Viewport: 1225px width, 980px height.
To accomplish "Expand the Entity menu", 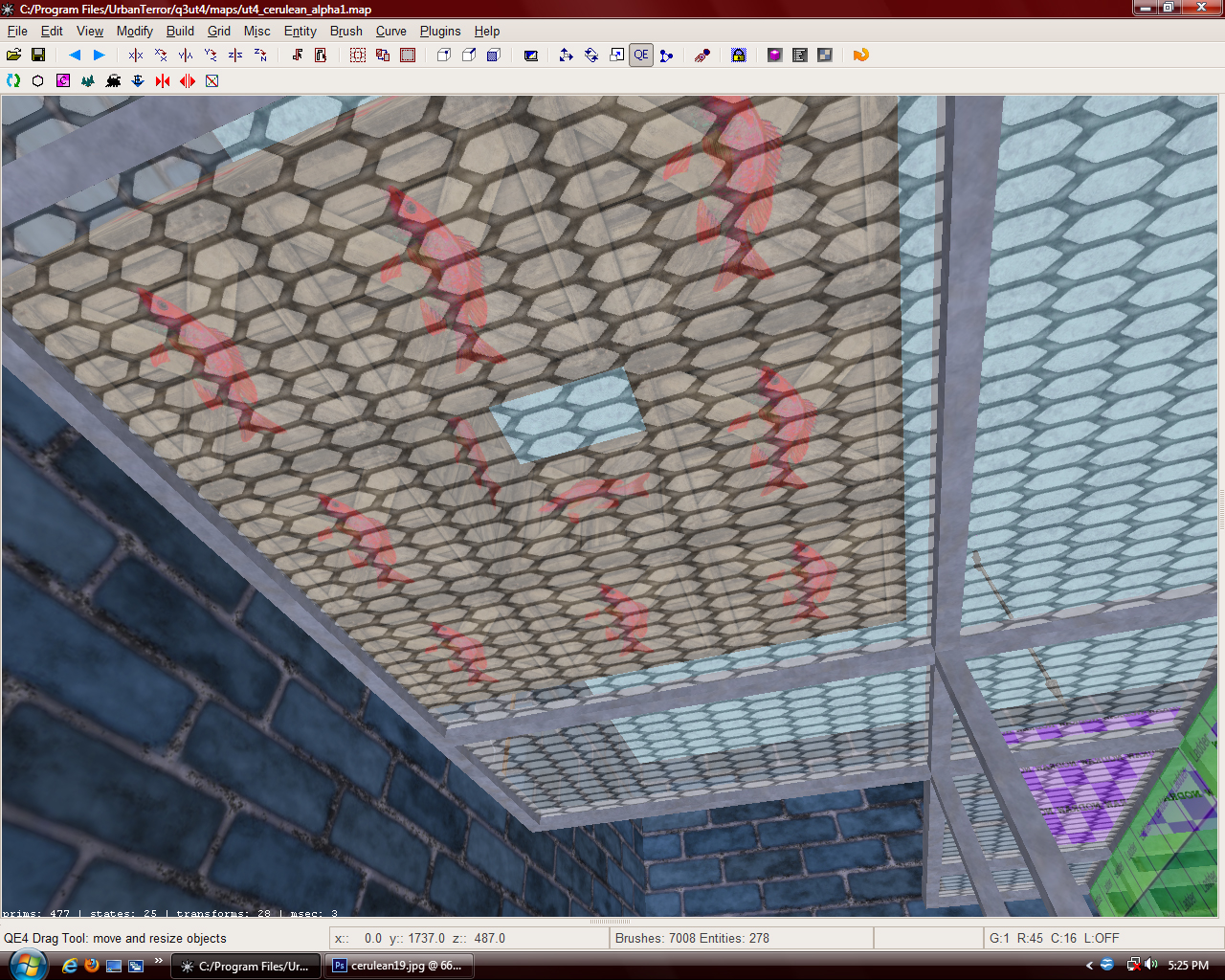I will click(300, 31).
